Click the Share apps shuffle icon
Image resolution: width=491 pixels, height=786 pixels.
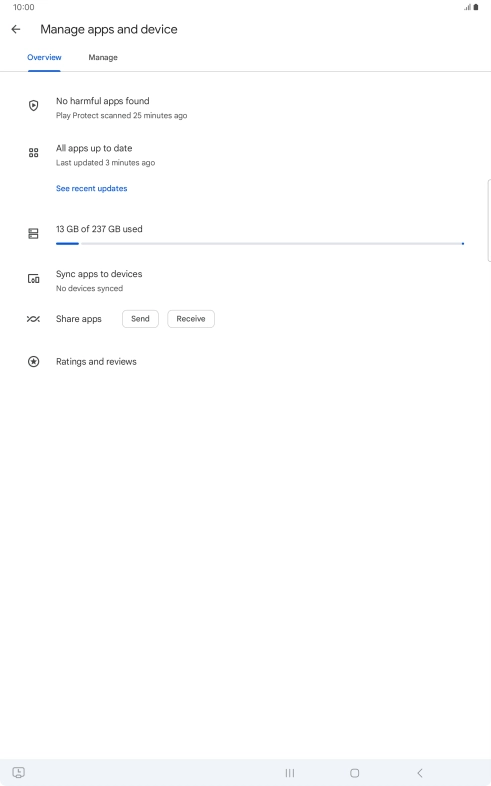pos(34,319)
